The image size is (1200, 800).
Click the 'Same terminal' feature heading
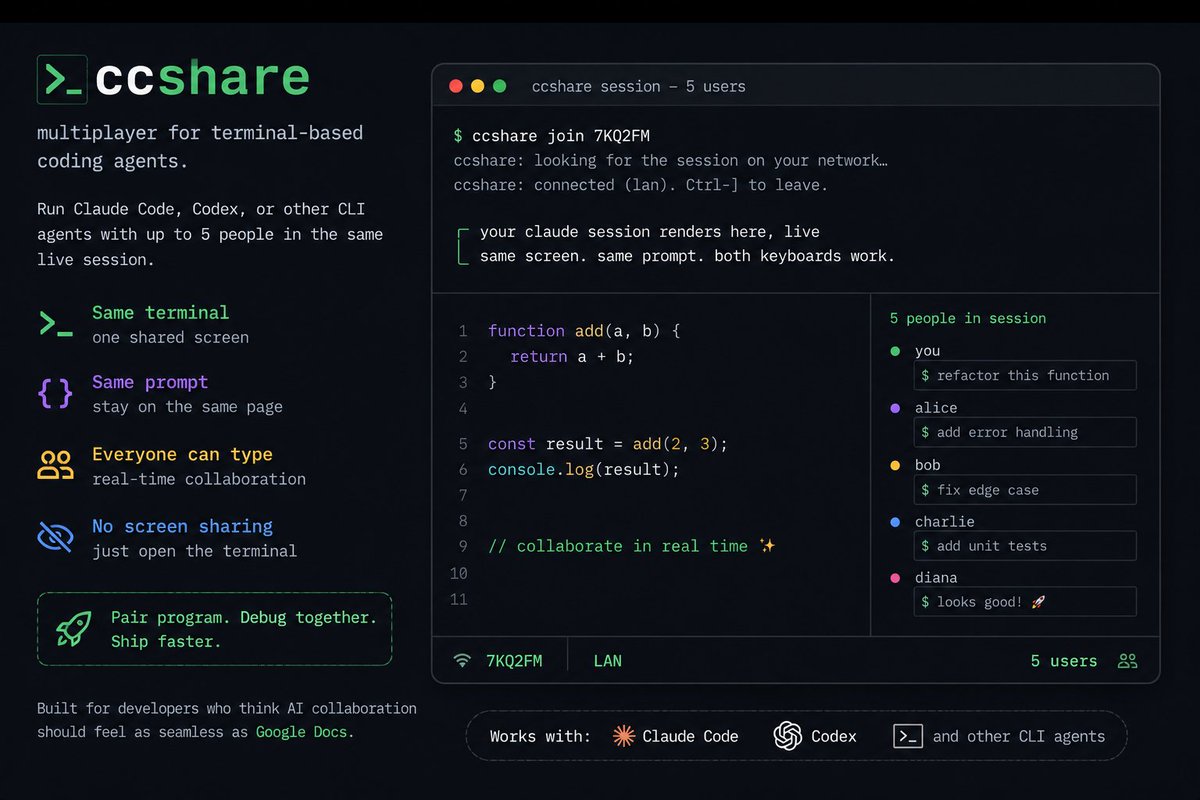tap(160, 313)
